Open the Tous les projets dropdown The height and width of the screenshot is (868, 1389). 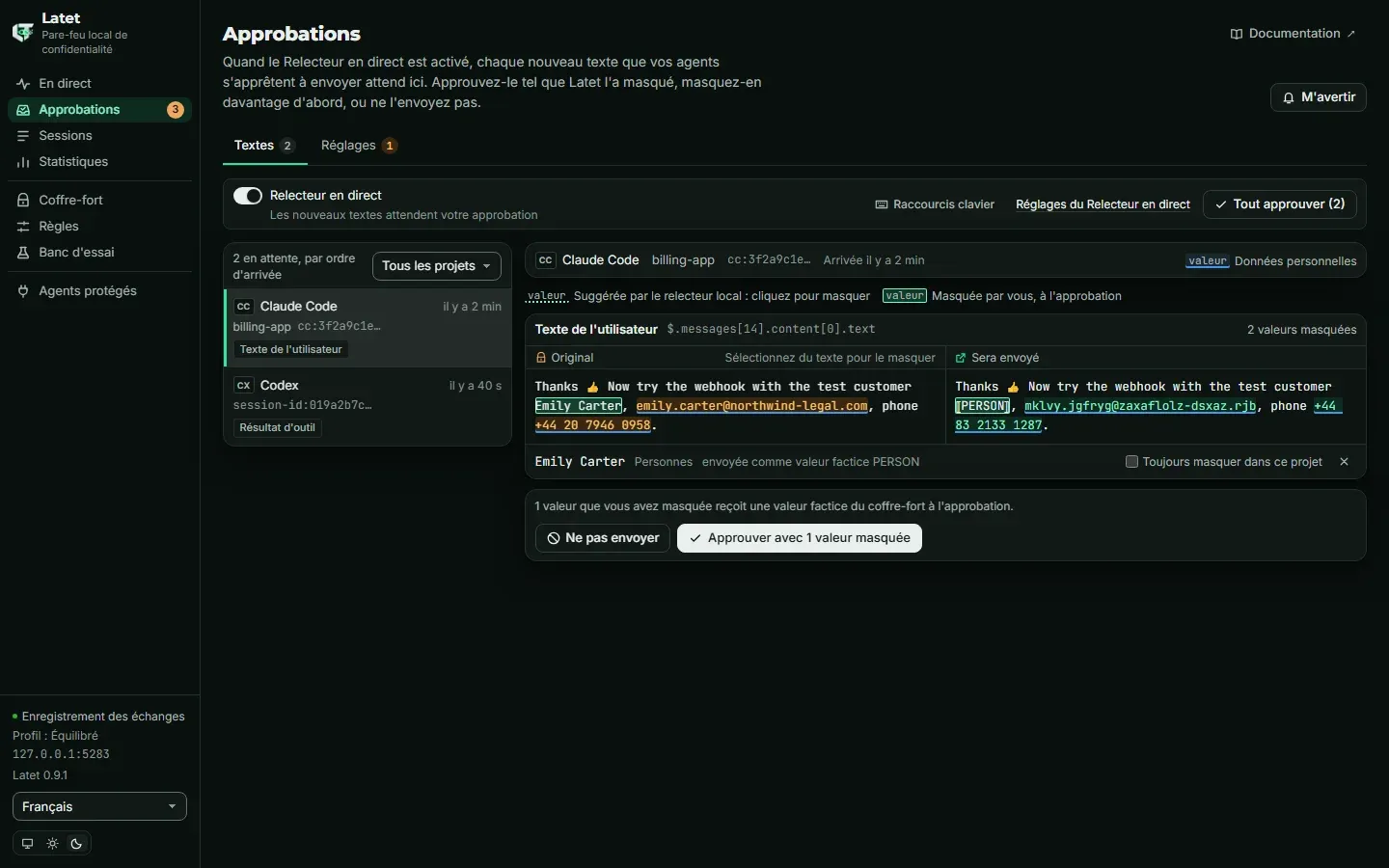coord(436,266)
